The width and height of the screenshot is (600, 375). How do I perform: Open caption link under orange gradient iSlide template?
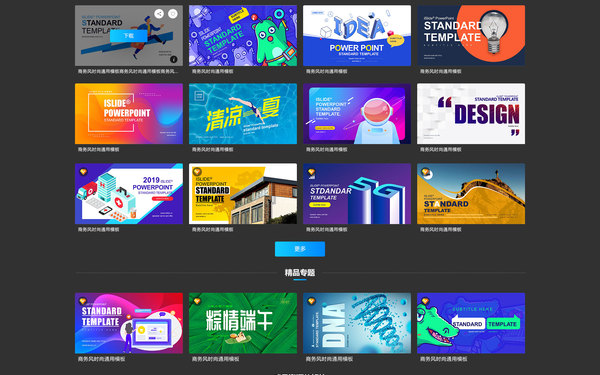(99, 149)
